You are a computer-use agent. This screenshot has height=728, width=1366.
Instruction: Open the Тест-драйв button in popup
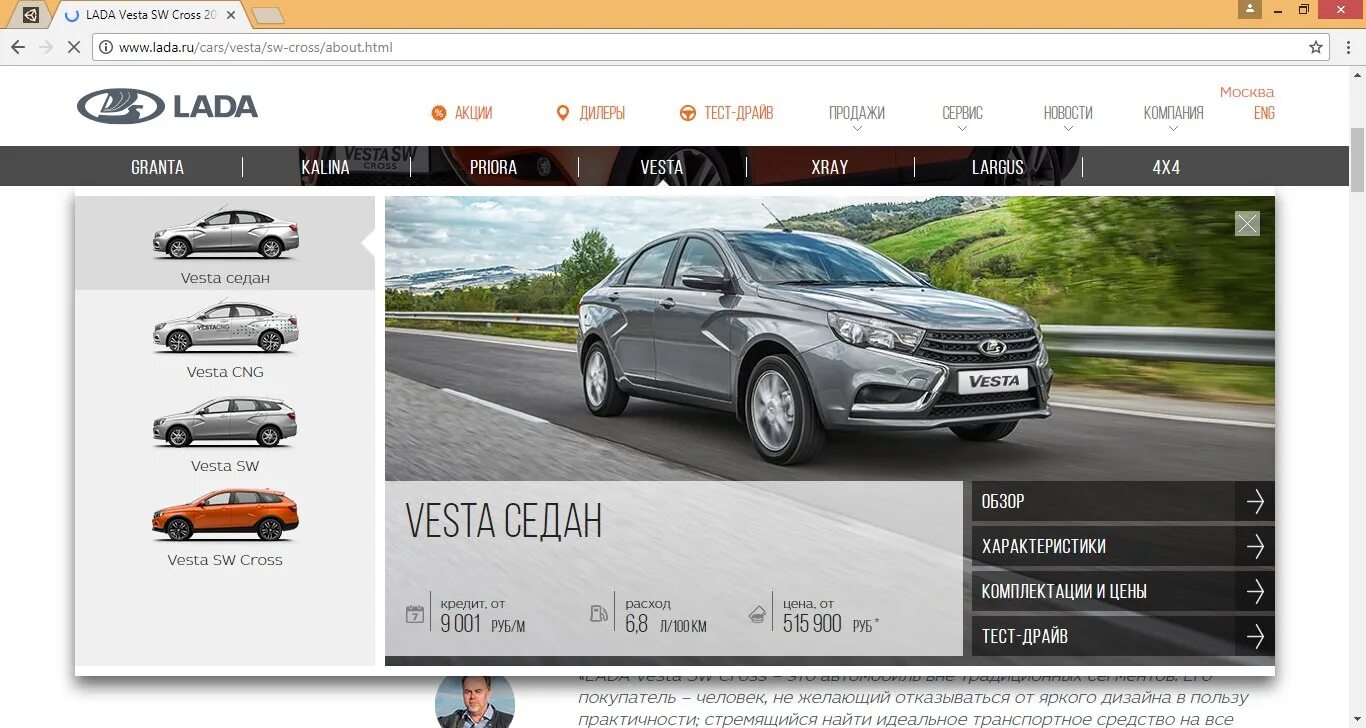(1123, 636)
